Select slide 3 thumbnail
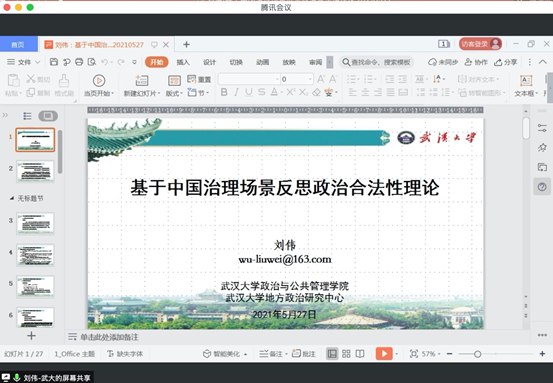Viewport: 553px width, 383px height. 35,223
